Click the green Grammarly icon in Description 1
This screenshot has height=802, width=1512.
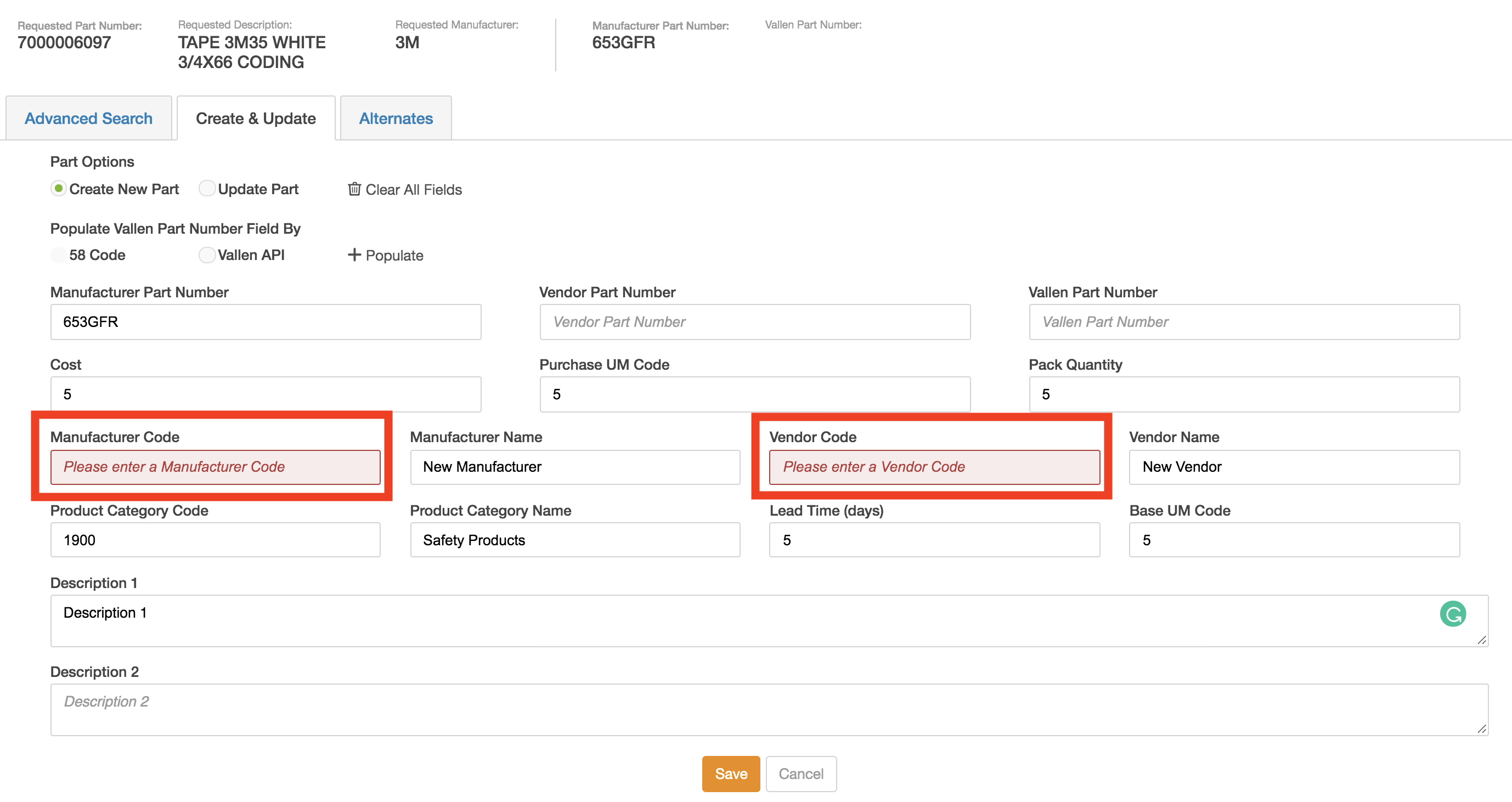coord(1452,614)
